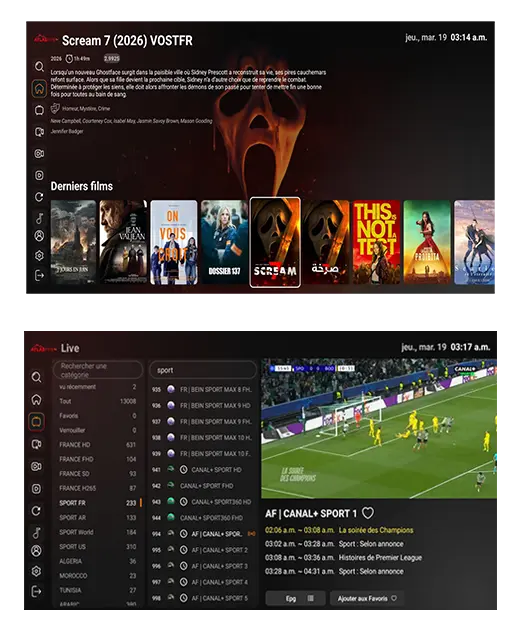Open Favoris category
The image size is (520, 630).
[x=98, y=416]
